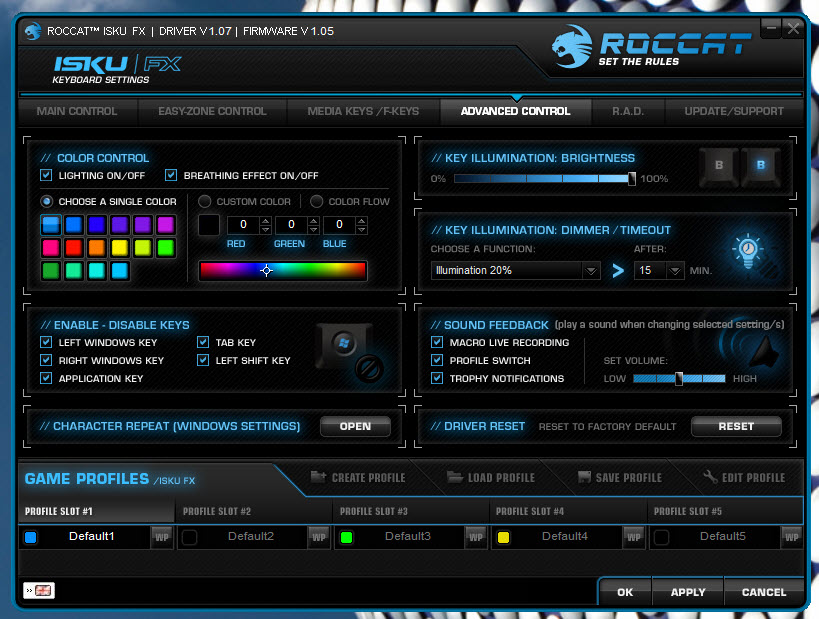This screenshot has width=819, height=619.
Task: Disable Macro Live Recording sound
Action: pos(437,342)
